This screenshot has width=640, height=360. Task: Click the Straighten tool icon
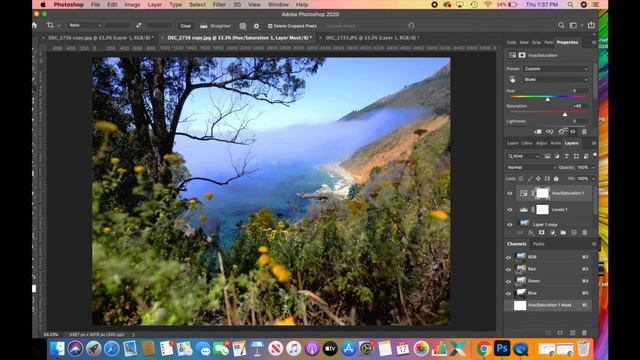point(203,26)
